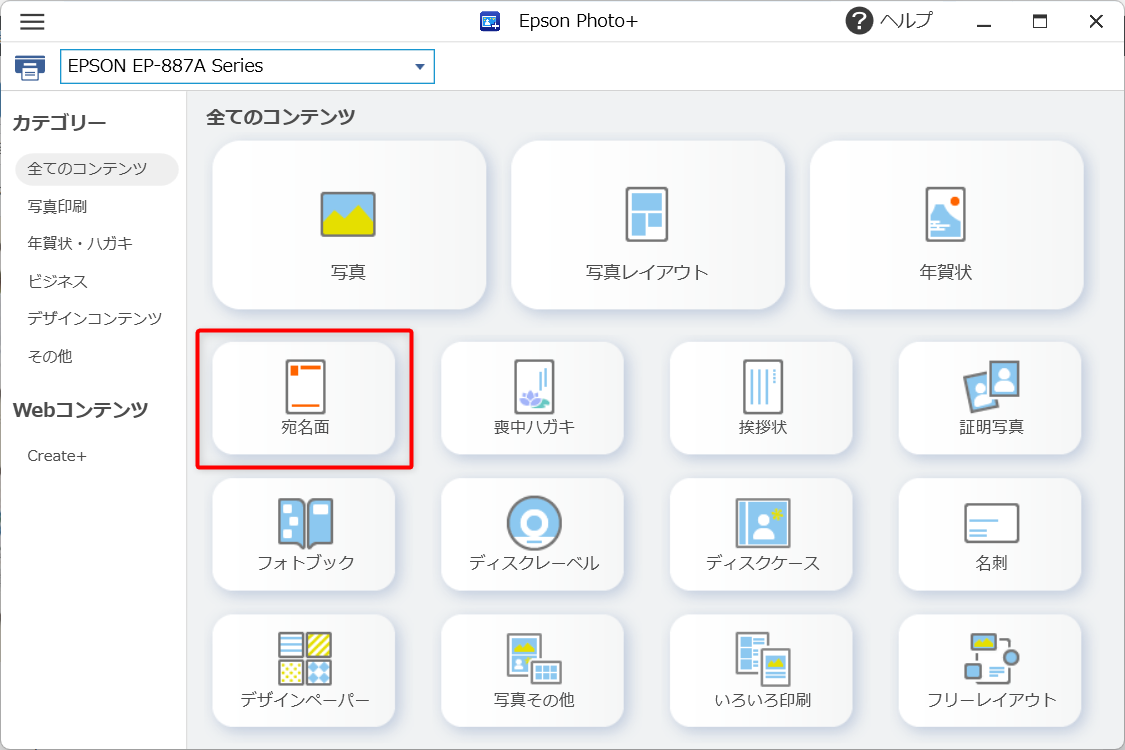
Task: Choose the フォトブック photo book tile
Action: click(304, 534)
